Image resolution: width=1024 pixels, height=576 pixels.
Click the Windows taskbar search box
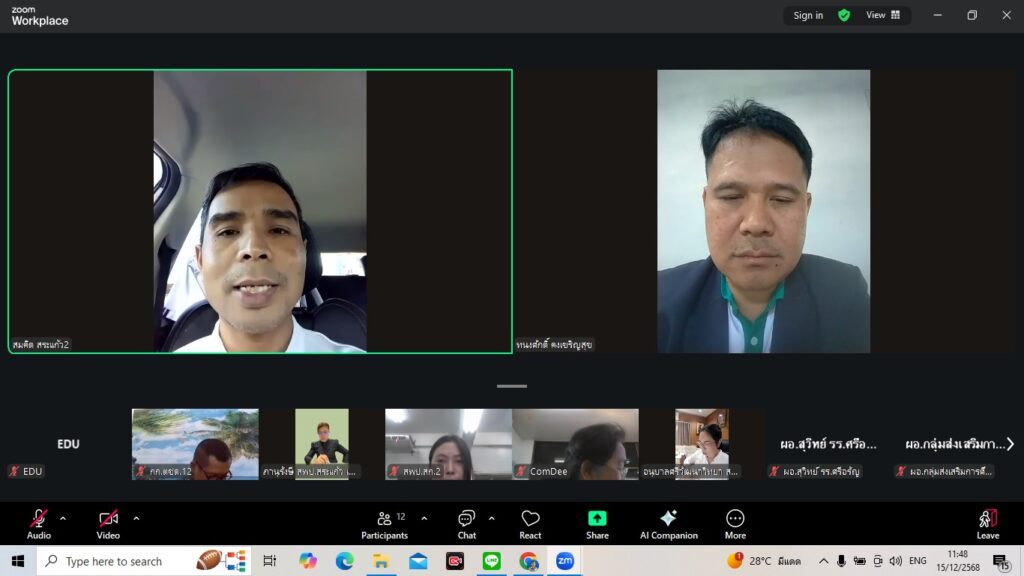(118, 561)
